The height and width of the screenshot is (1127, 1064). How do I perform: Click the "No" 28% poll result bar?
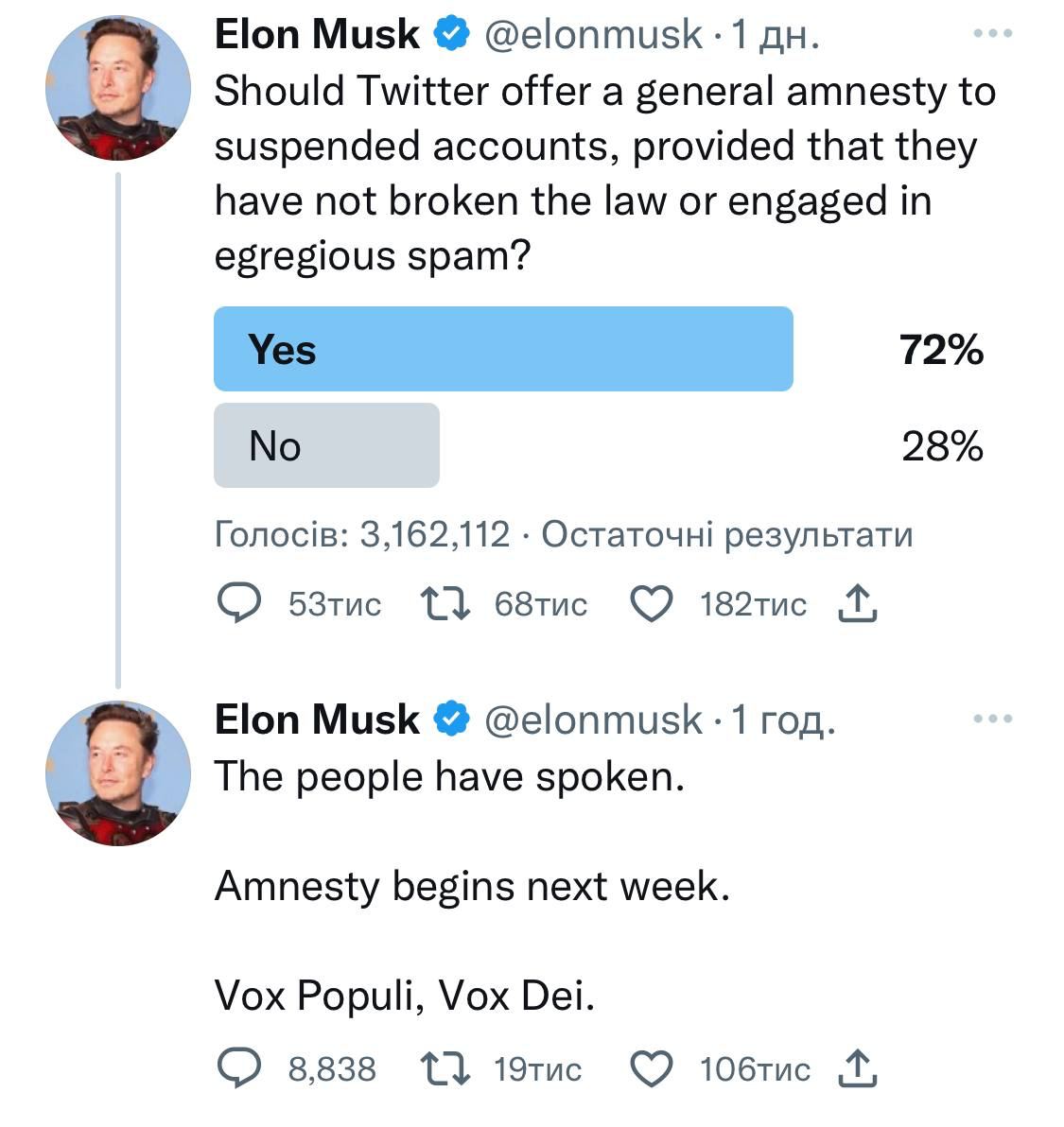point(326,445)
